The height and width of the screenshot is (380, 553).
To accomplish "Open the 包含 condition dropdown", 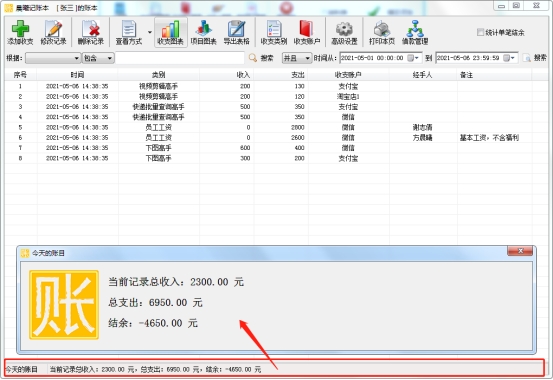I will [98, 58].
